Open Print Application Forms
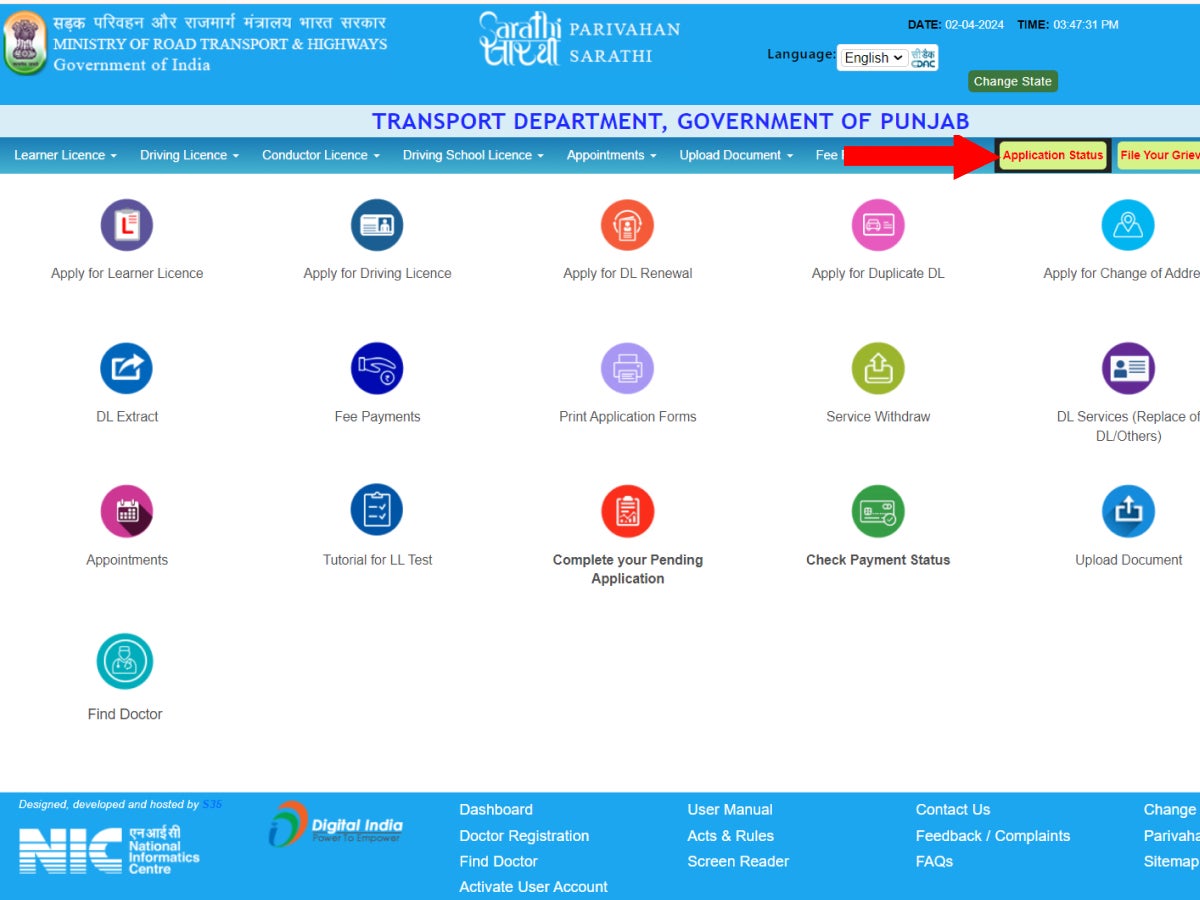Screen dimensions: 1200x900 point(627,368)
